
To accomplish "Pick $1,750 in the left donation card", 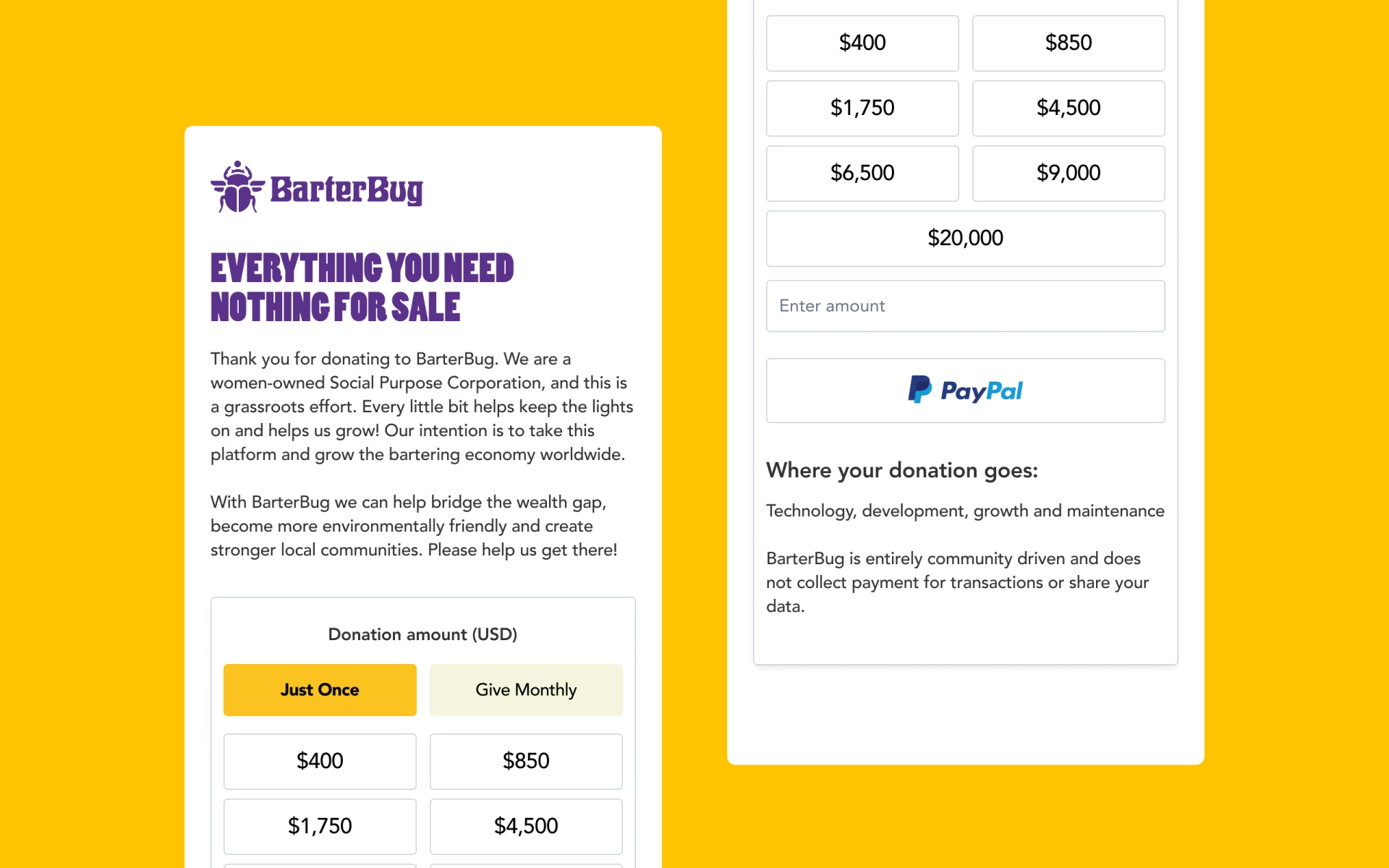I will point(320,827).
